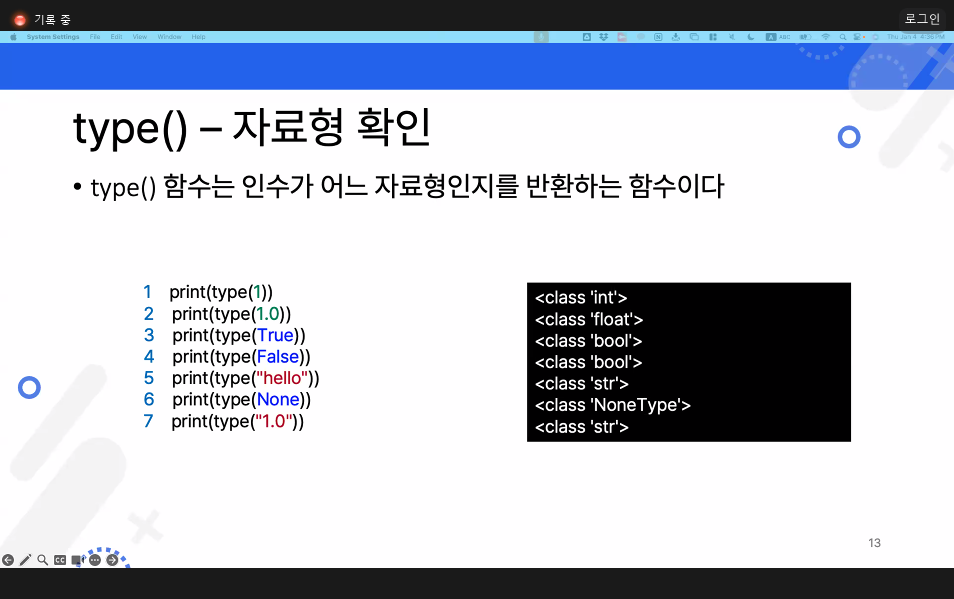Viewport: 954px width, 599px height.
Task: Click output line <class 'float'>
Action: point(589,319)
